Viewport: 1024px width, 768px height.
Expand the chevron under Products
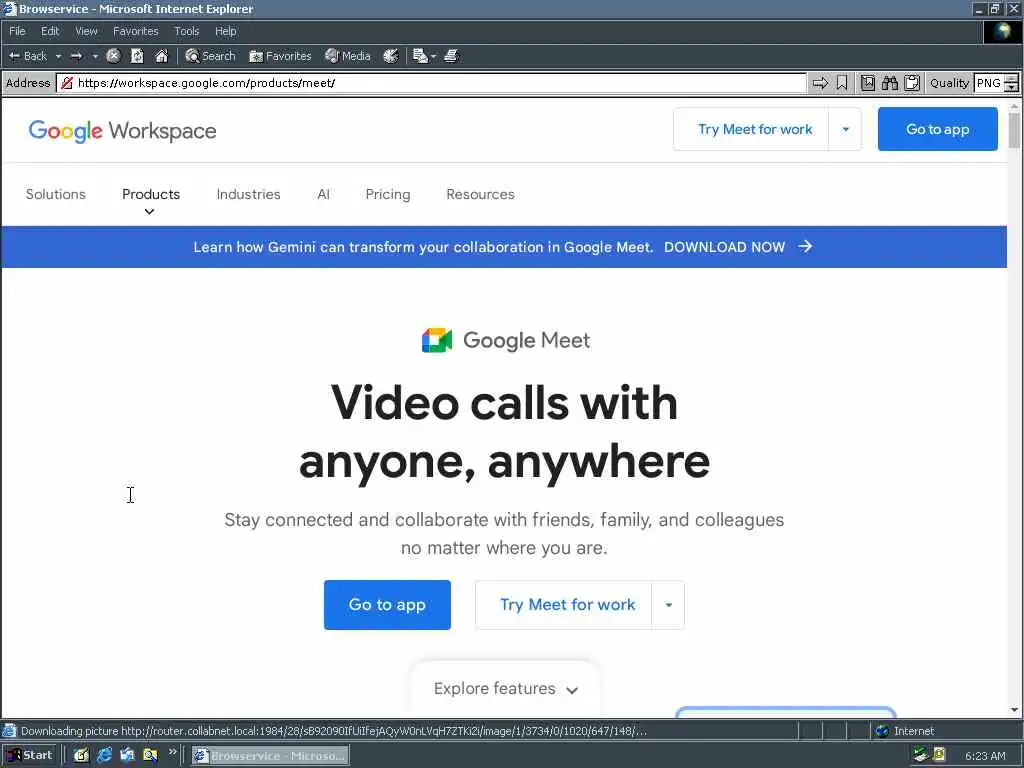tap(150, 212)
